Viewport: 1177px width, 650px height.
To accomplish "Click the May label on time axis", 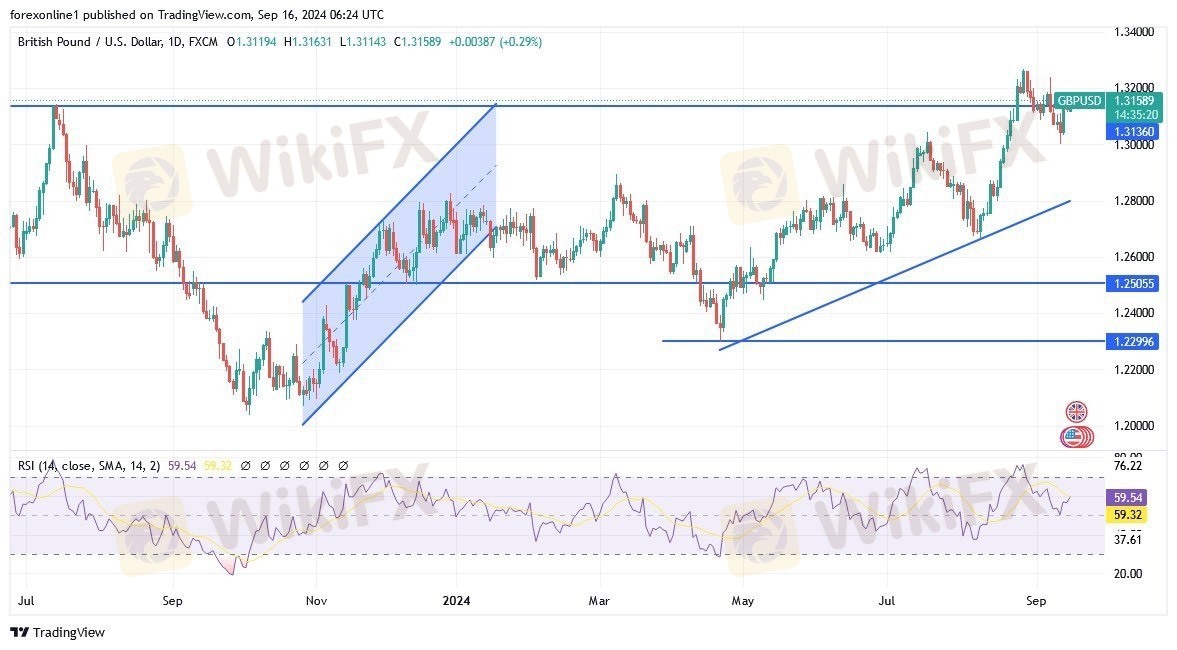I will [x=742, y=600].
